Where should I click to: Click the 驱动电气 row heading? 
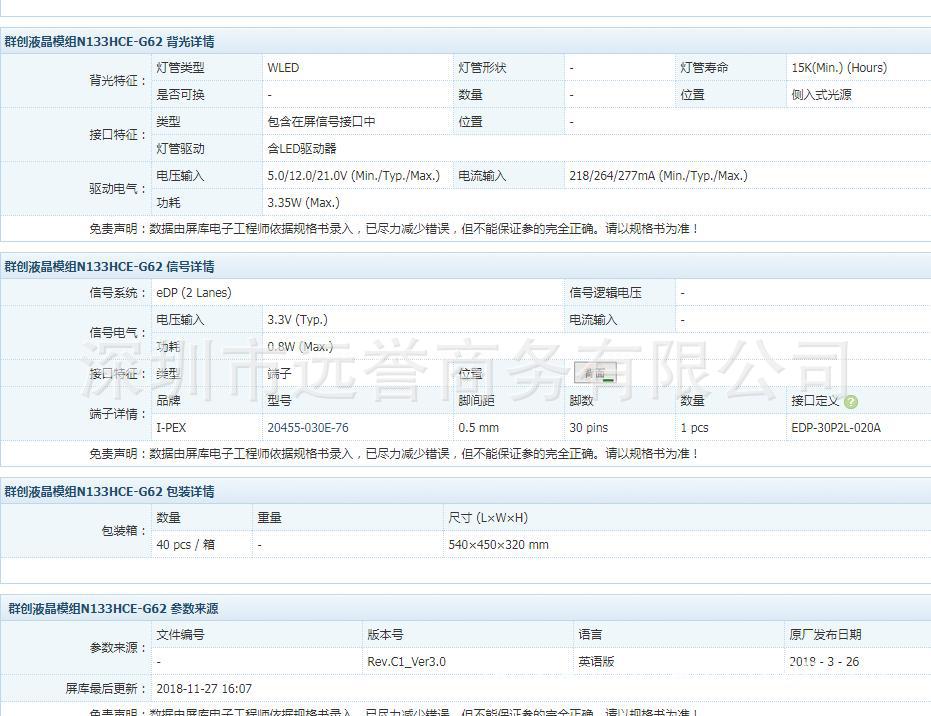pyautogui.click(x=118, y=189)
